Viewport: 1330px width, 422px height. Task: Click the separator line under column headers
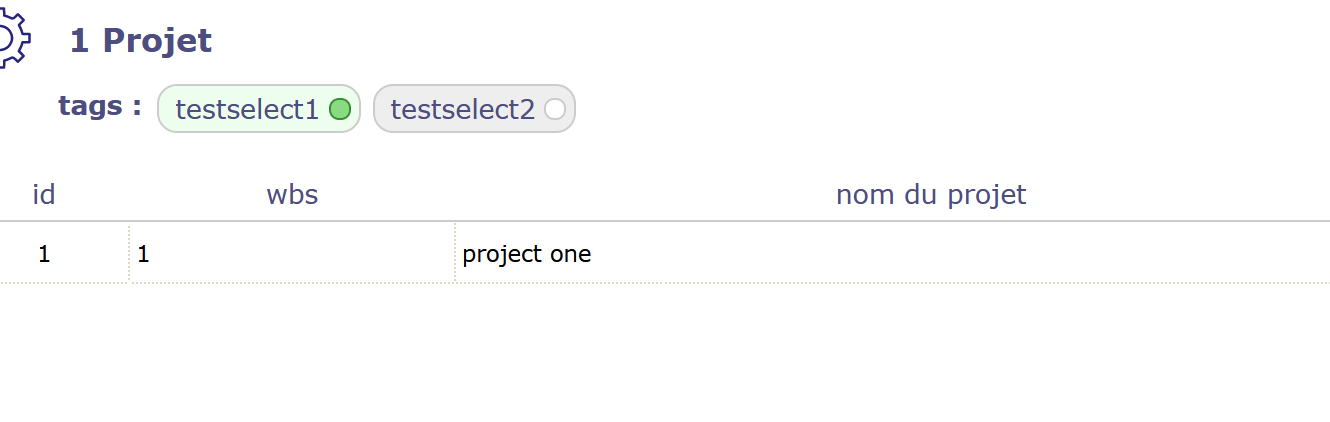pos(665,221)
